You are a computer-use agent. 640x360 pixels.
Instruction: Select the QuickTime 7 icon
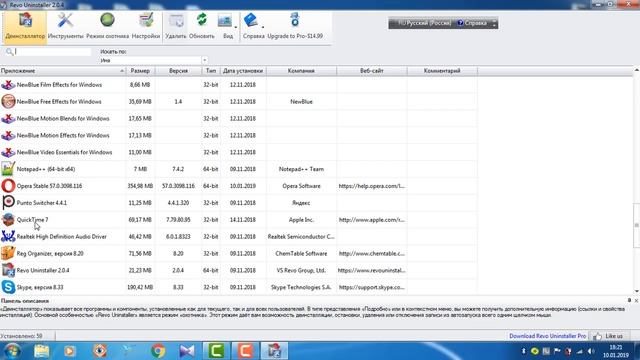(x=8, y=220)
